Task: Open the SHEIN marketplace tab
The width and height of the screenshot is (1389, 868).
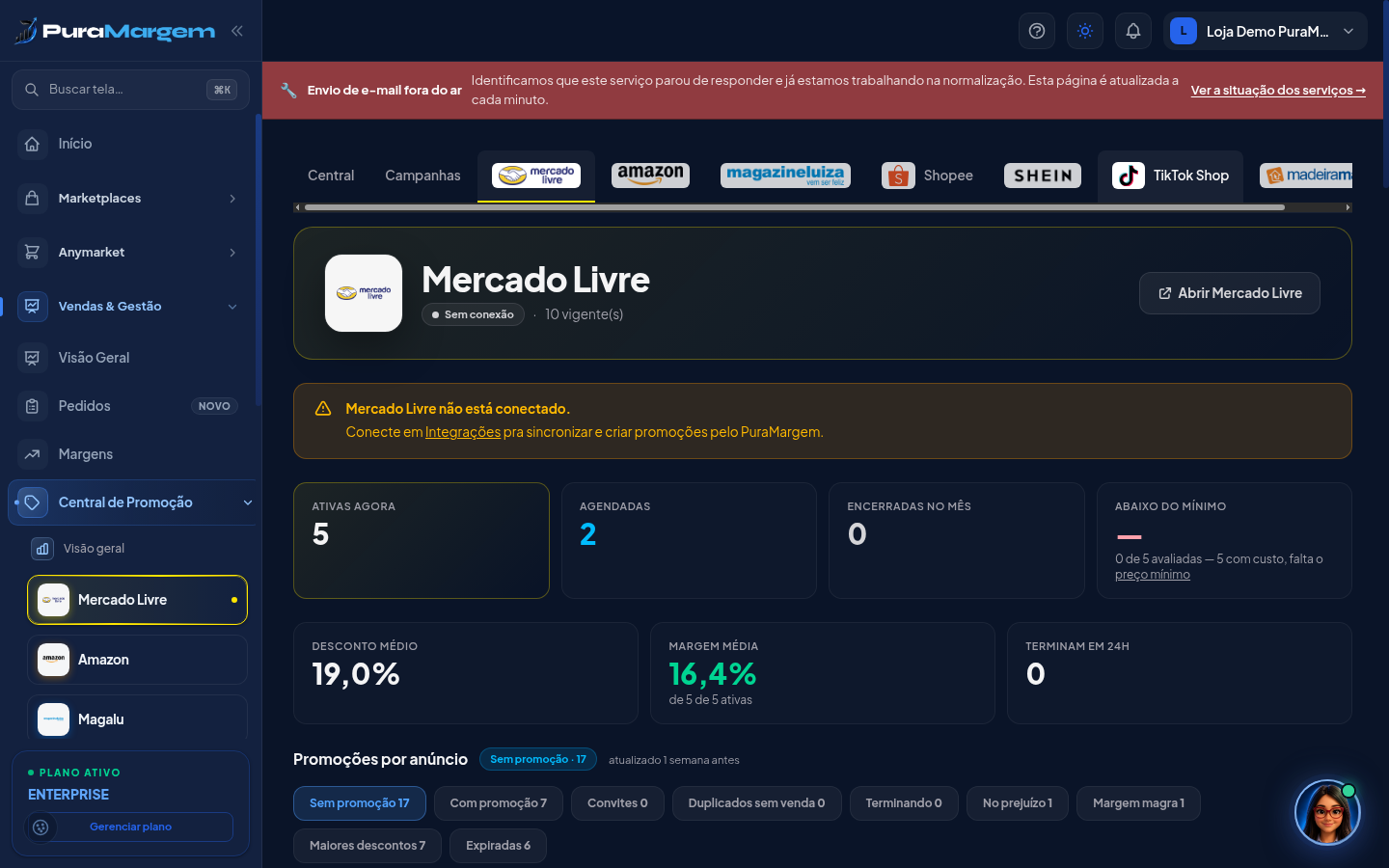Action: pyautogui.click(x=1043, y=176)
